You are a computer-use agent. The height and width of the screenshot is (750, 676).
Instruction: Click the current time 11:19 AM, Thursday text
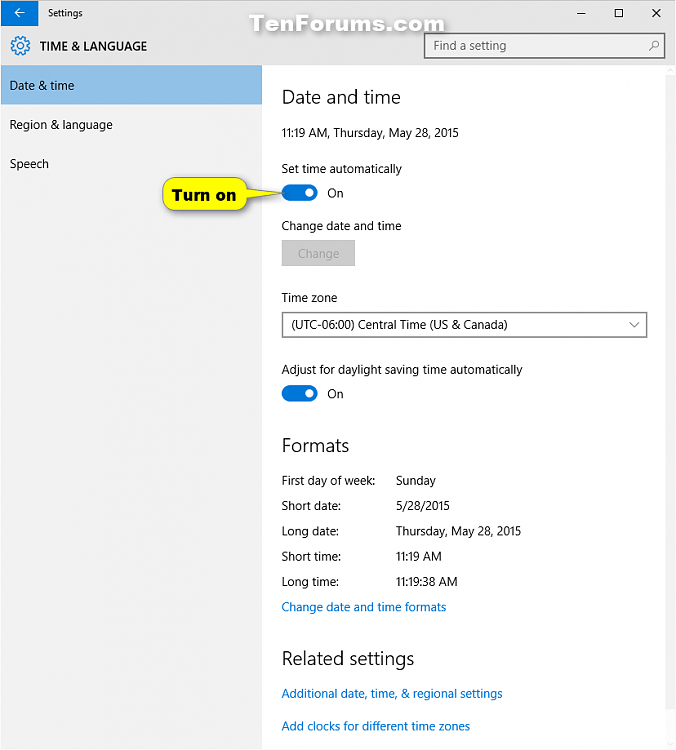370,132
